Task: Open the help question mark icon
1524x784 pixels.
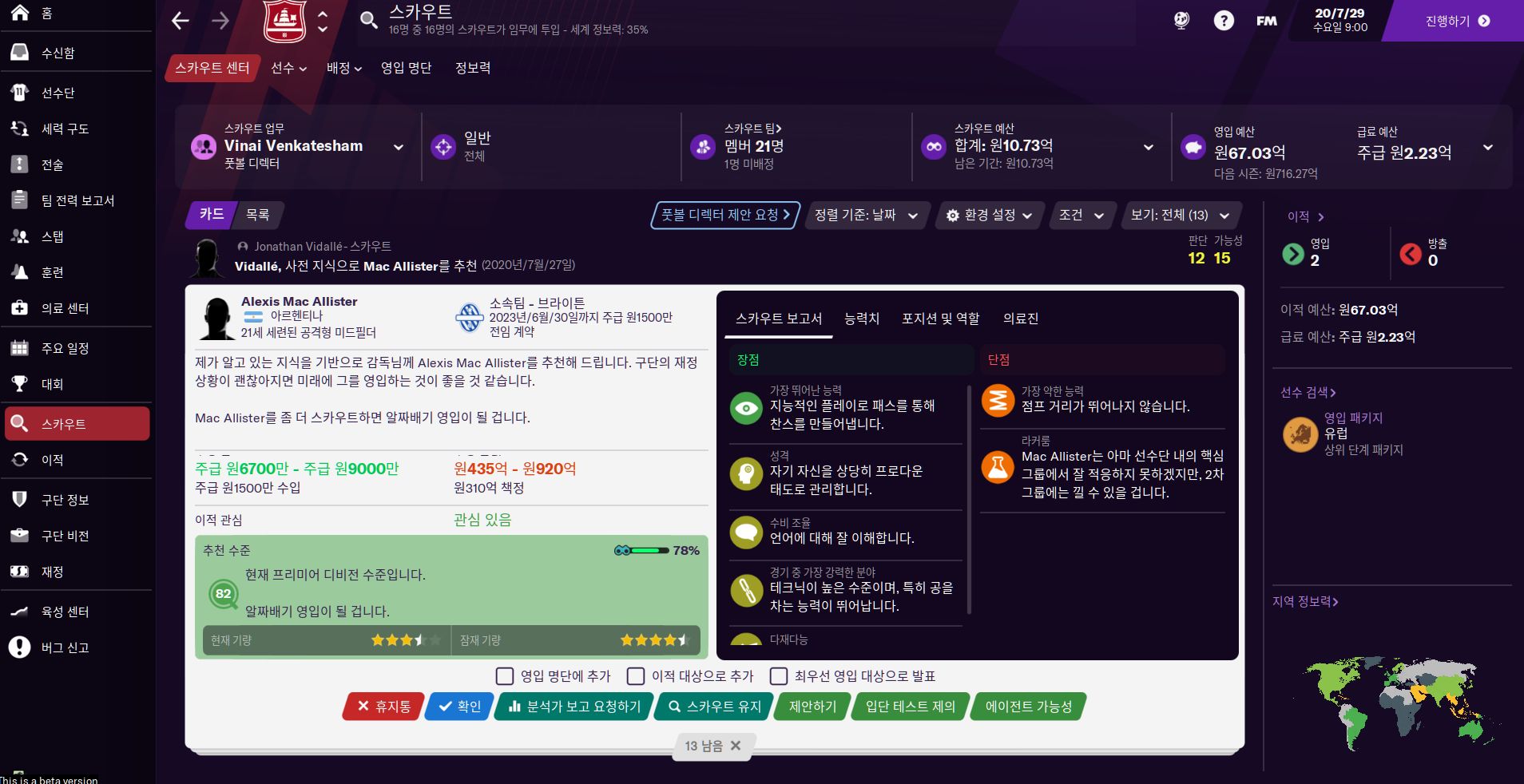Action: [1224, 21]
